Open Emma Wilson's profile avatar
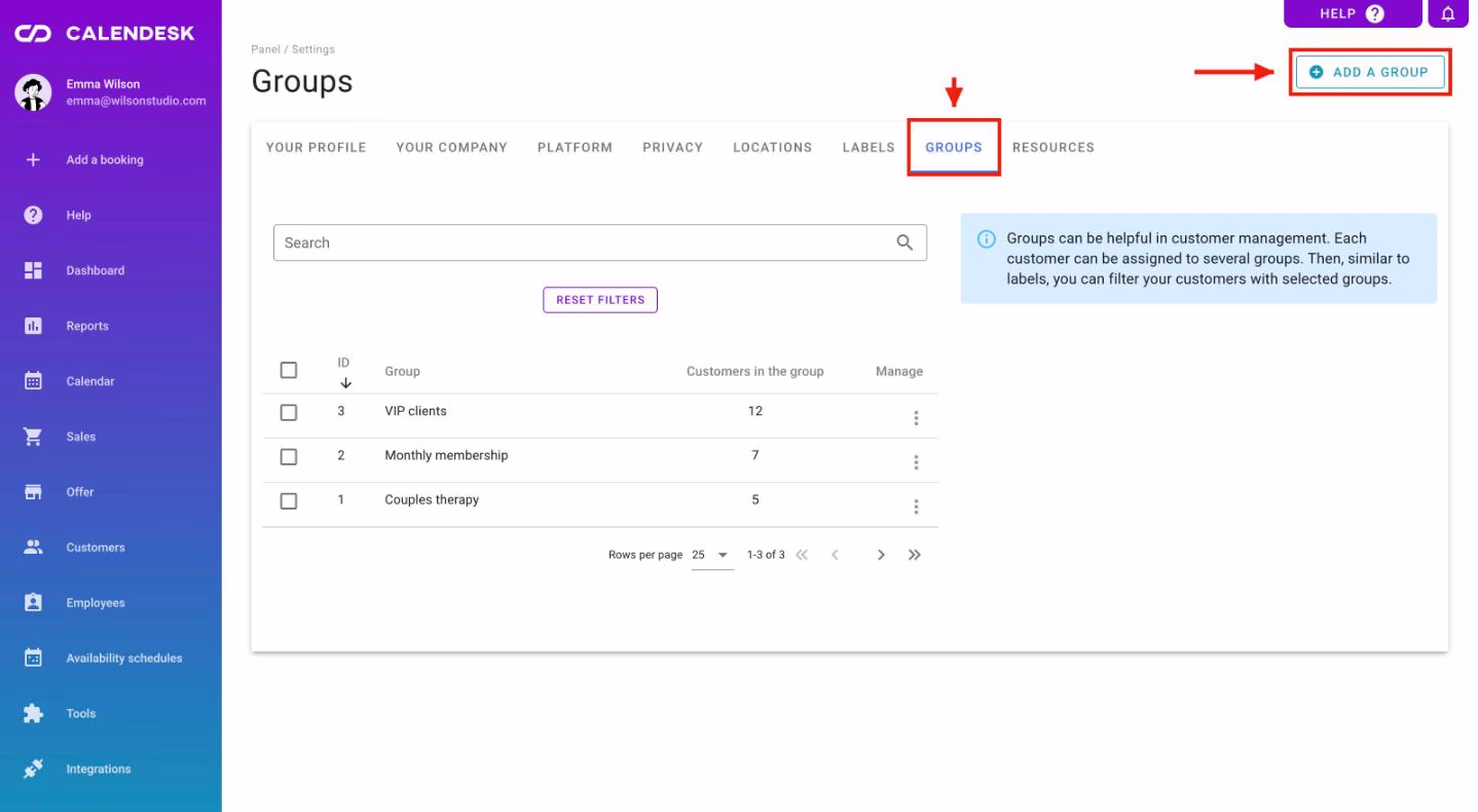Image resolution: width=1478 pixels, height=812 pixels. [33, 92]
